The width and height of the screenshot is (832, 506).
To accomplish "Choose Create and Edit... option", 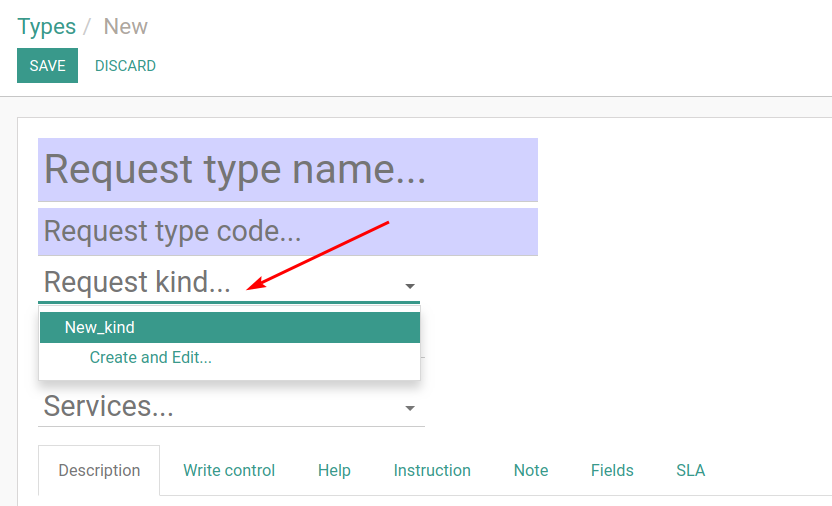I will (x=150, y=357).
